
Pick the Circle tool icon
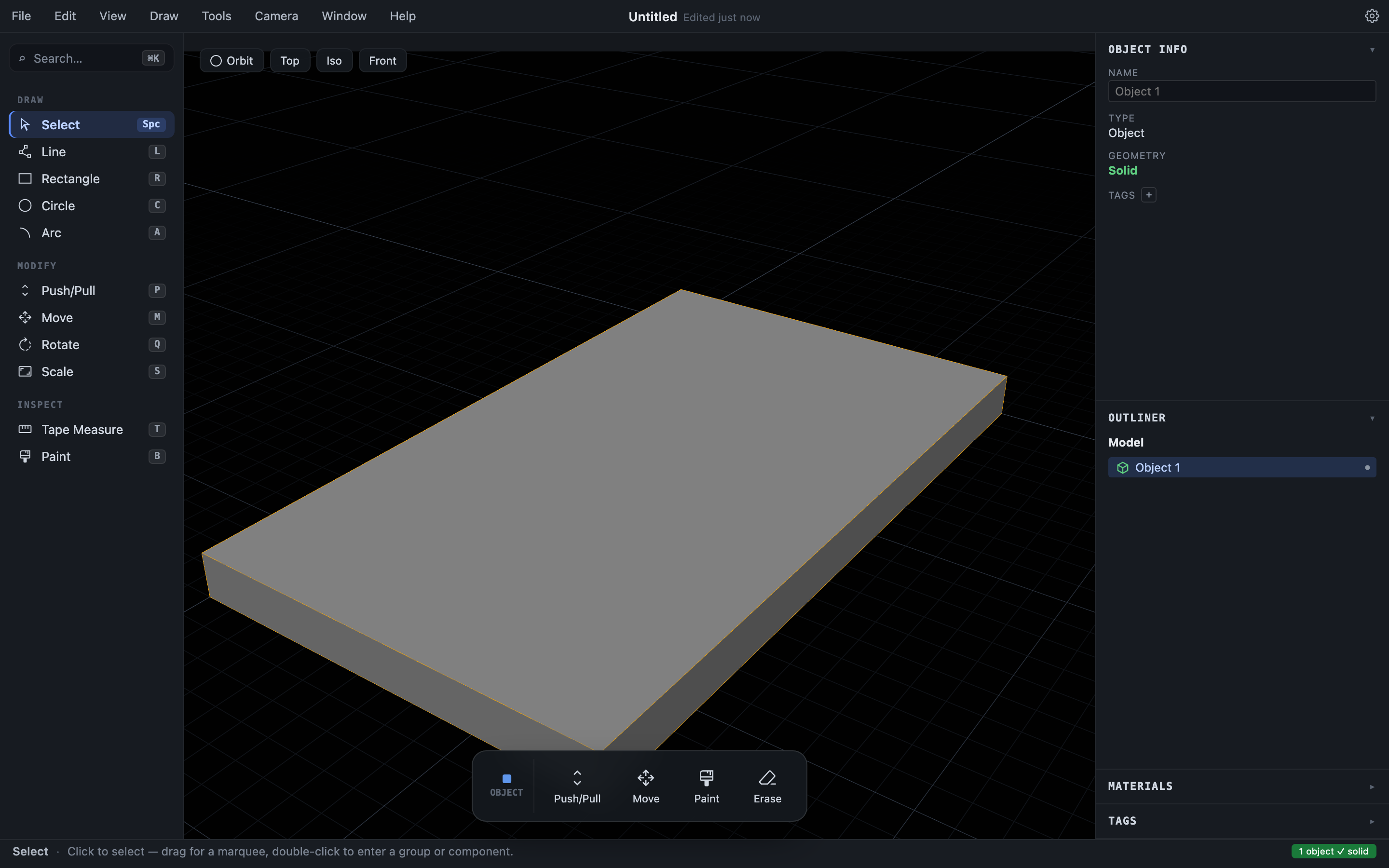point(25,205)
